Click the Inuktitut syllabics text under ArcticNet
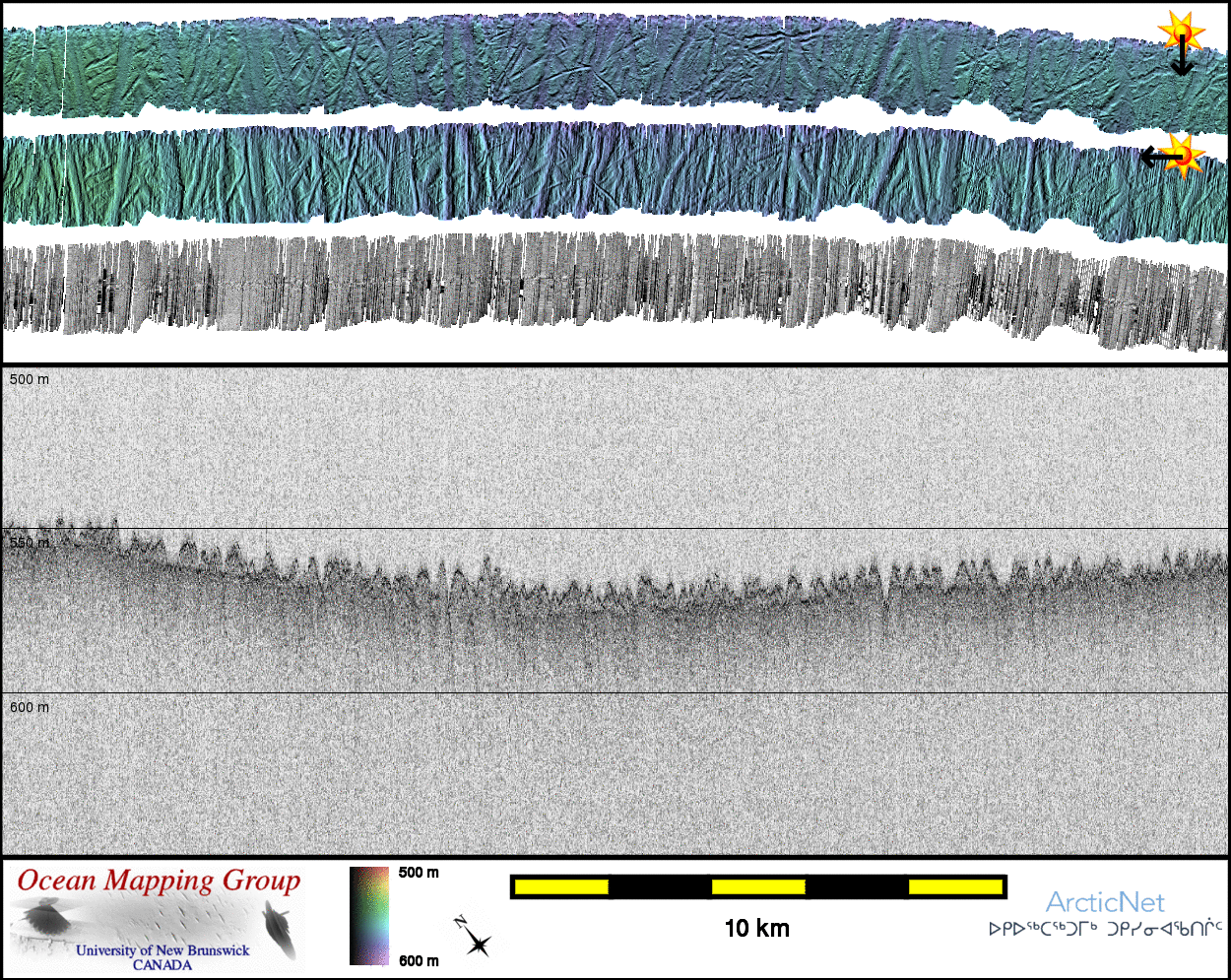Screen dimensions: 1231x980 coord(1105,929)
